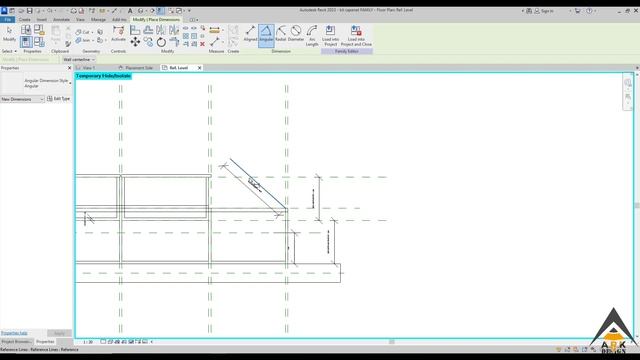Switch to the Placement Side view tab
This screenshot has width=640, height=360.
136,68
